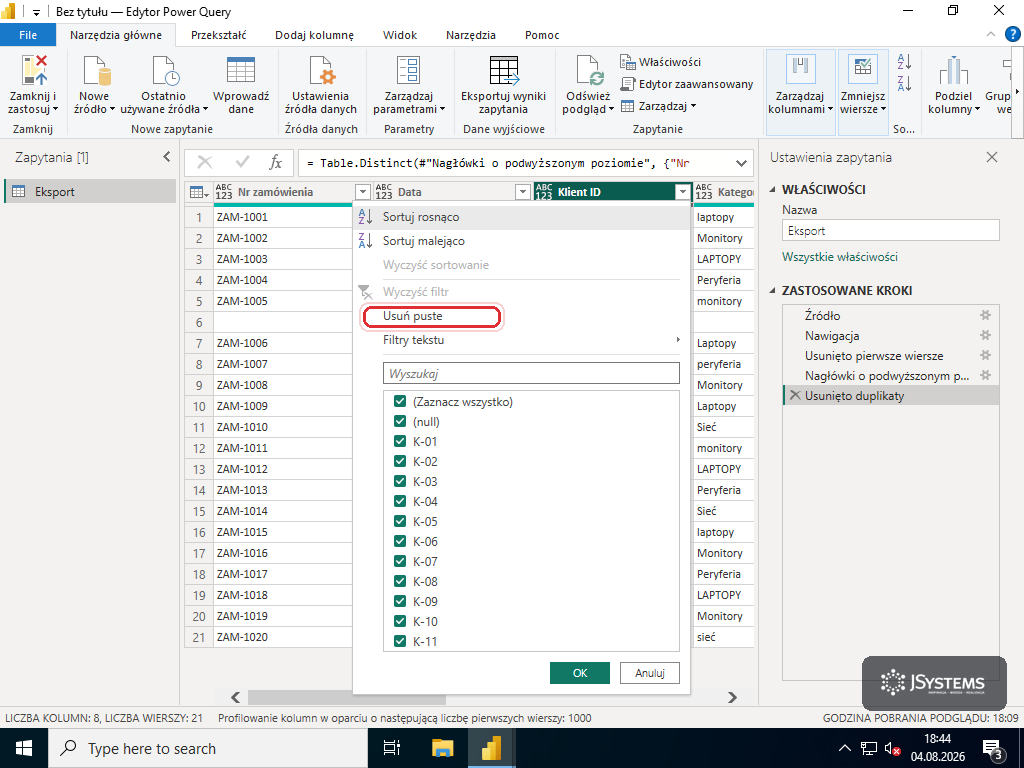Cancel the filter with Anuluj

pos(650,673)
